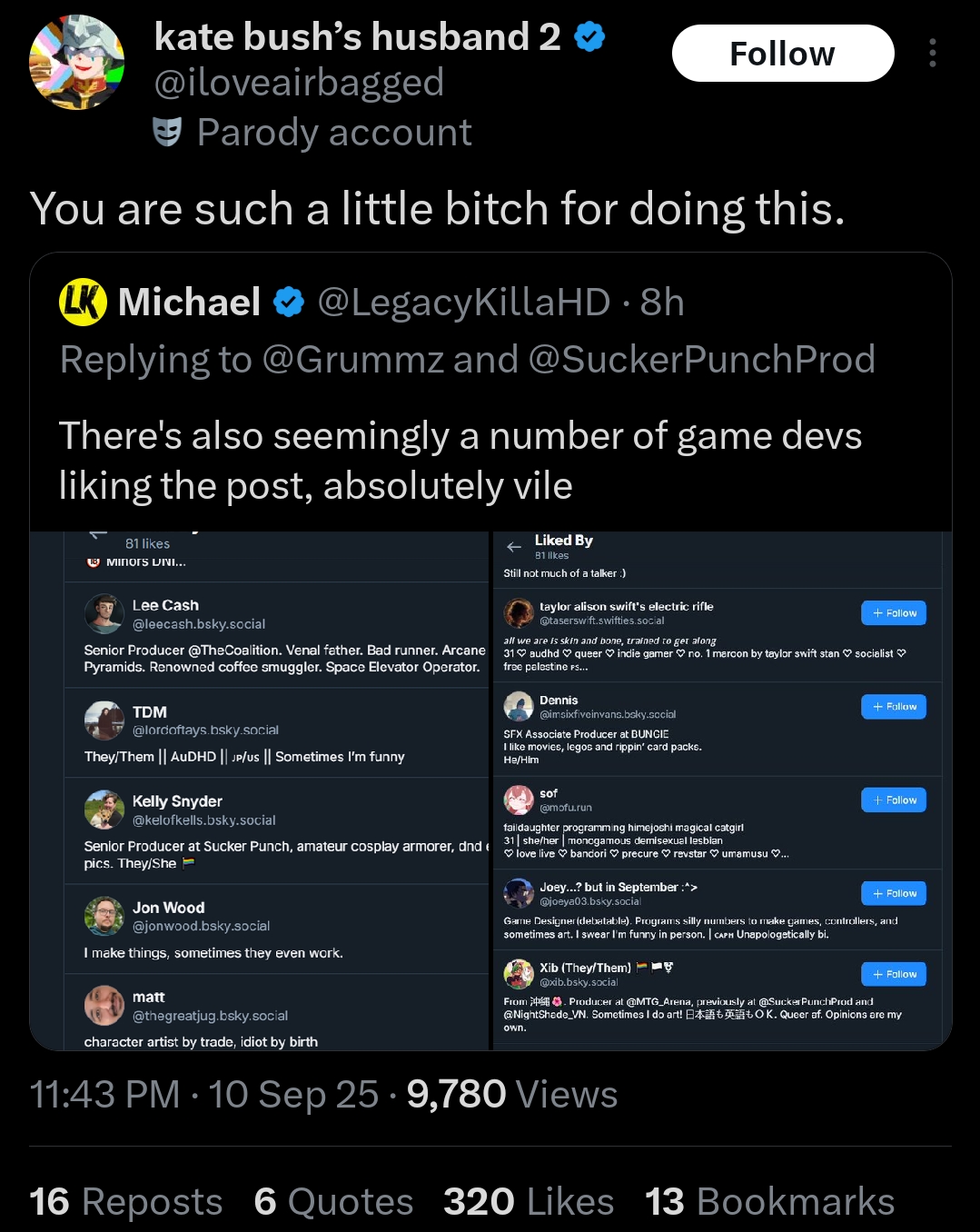
Task: Open the @LegacyKillaHD profile handle
Action: point(463,303)
